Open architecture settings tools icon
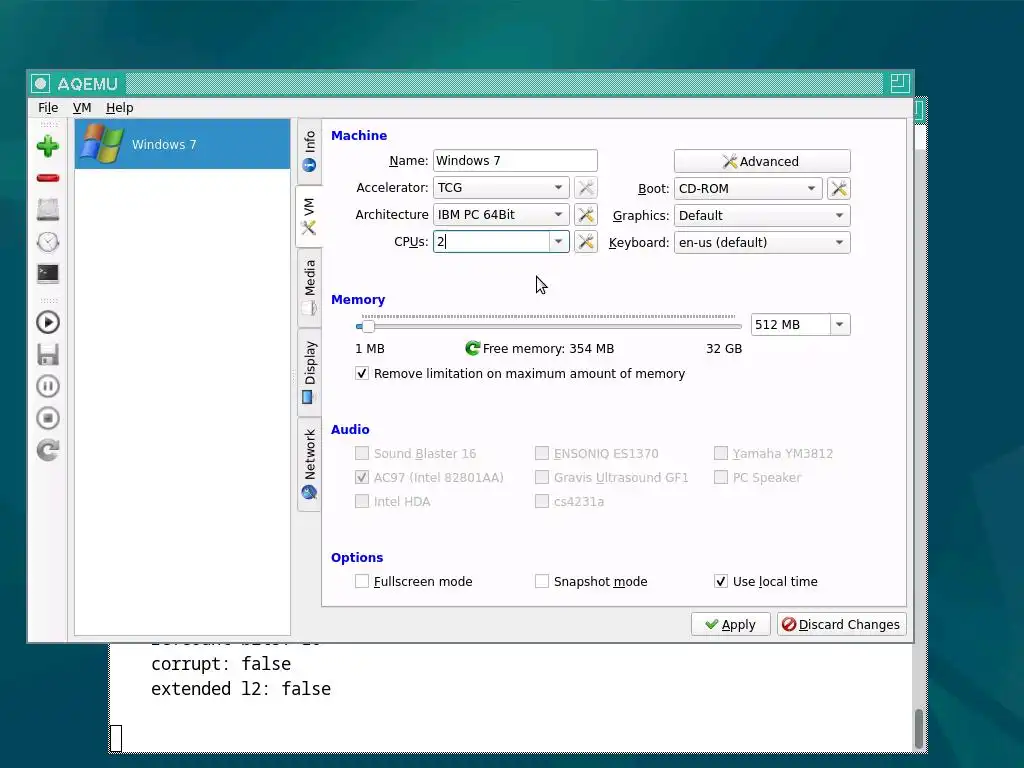Viewport: 1024px width, 768px height. pyautogui.click(x=586, y=215)
